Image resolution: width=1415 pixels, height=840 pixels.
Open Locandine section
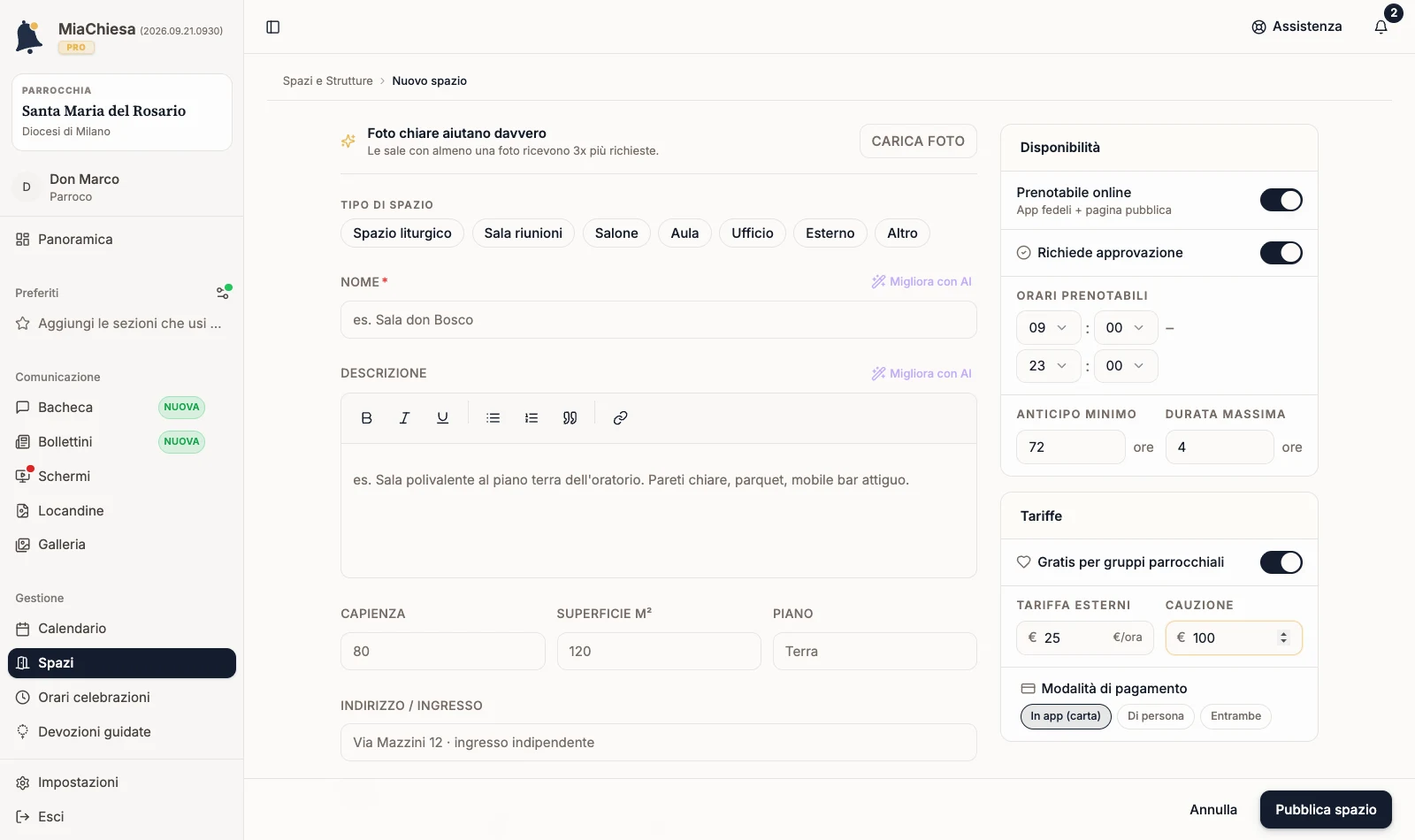point(122,511)
